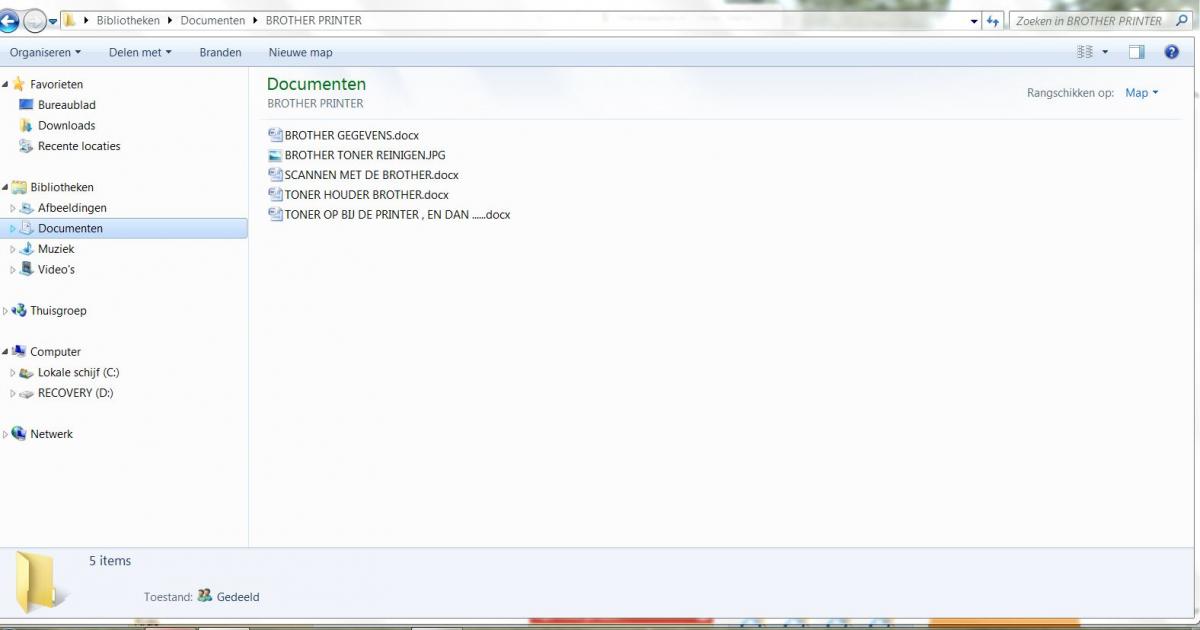Expand the Video's library
Screen dimensions: 1200x630
pyautogui.click(x=13, y=270)
